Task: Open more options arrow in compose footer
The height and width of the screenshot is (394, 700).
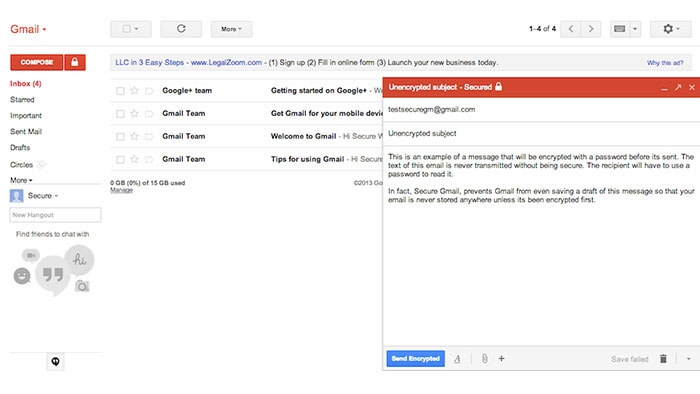Action: pyautogui.click(x=688, y=359)
